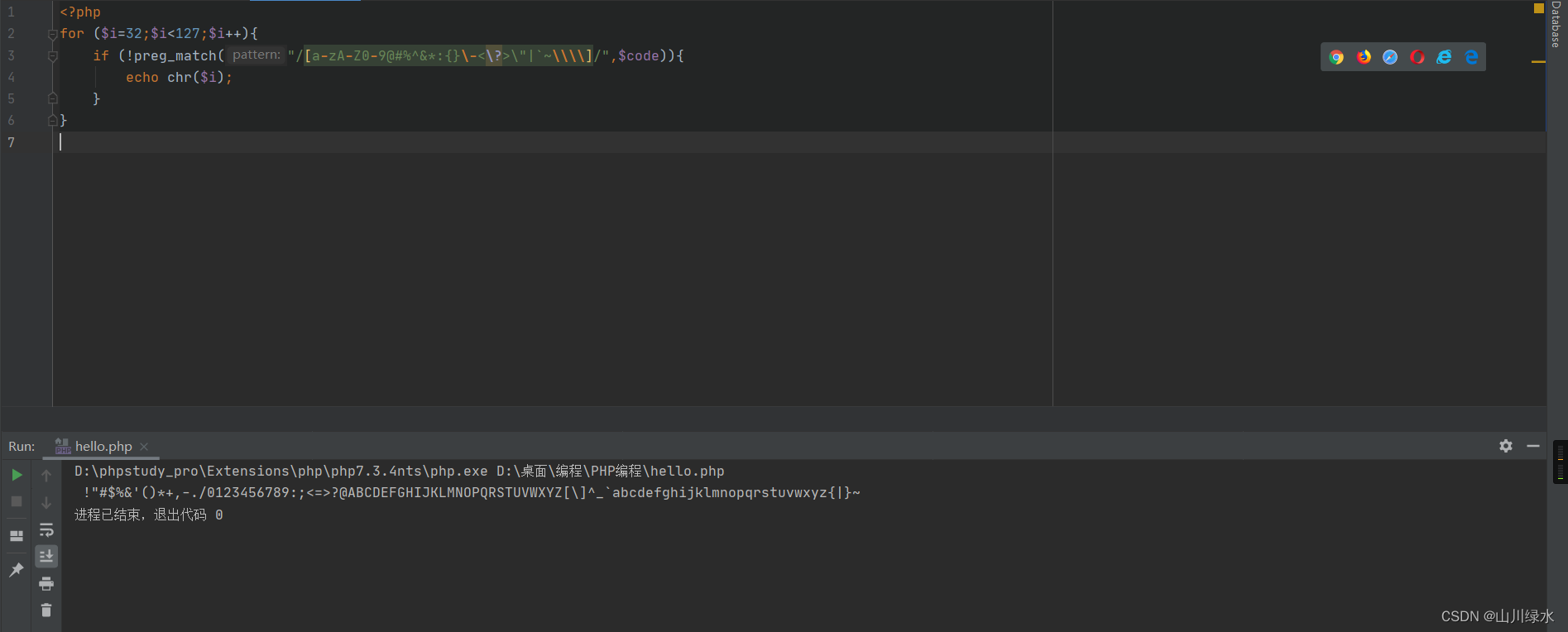Toggle soft-wrap in the console output
This screenshot has width=1568, height=632.
(x=46, y=529)
